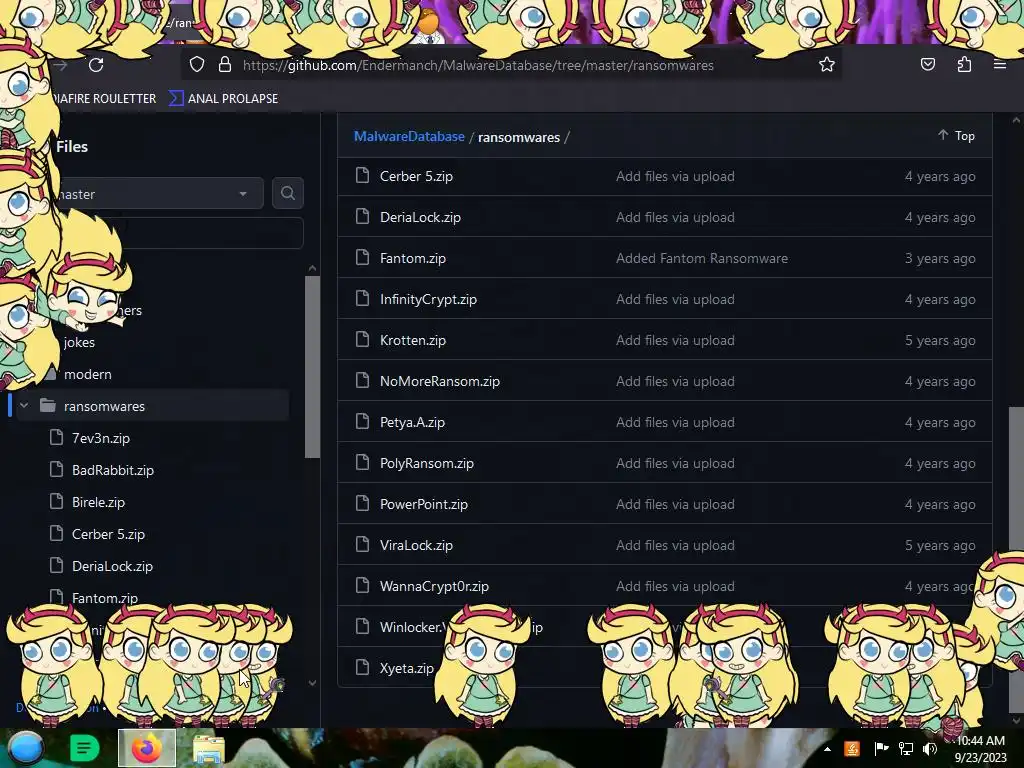Open the ANAL PROLAPSE bookmark
The height and width of the screenshot is (768, 1024).
(224, 99)
